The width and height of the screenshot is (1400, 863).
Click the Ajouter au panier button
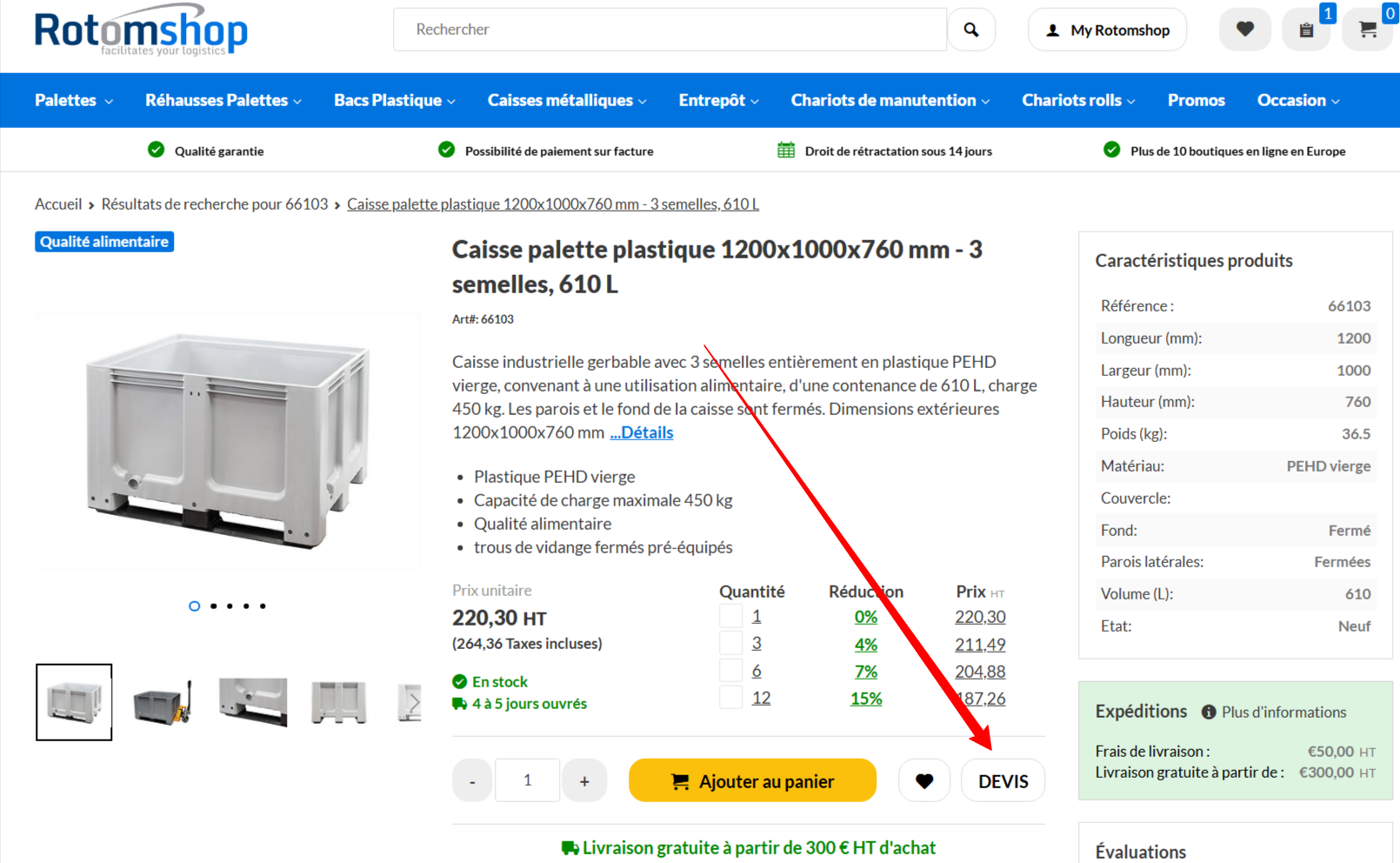click(752, 780)
